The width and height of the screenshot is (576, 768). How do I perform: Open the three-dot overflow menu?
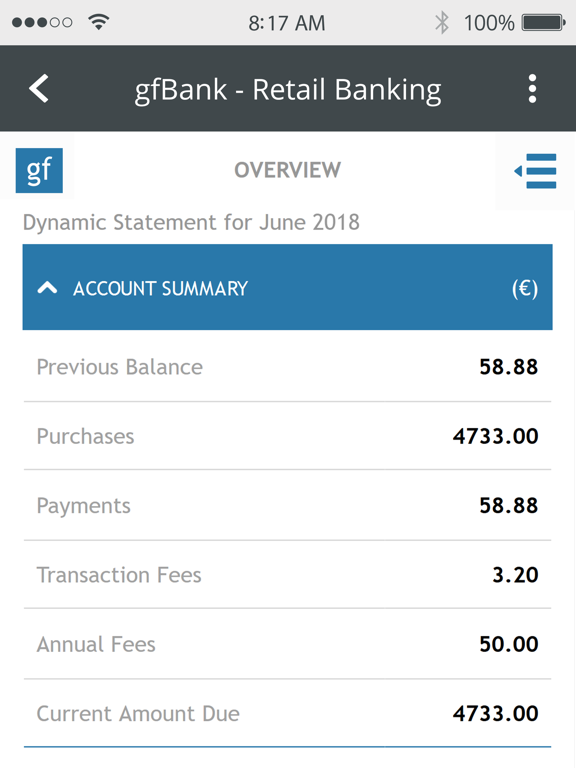point(532,89)
